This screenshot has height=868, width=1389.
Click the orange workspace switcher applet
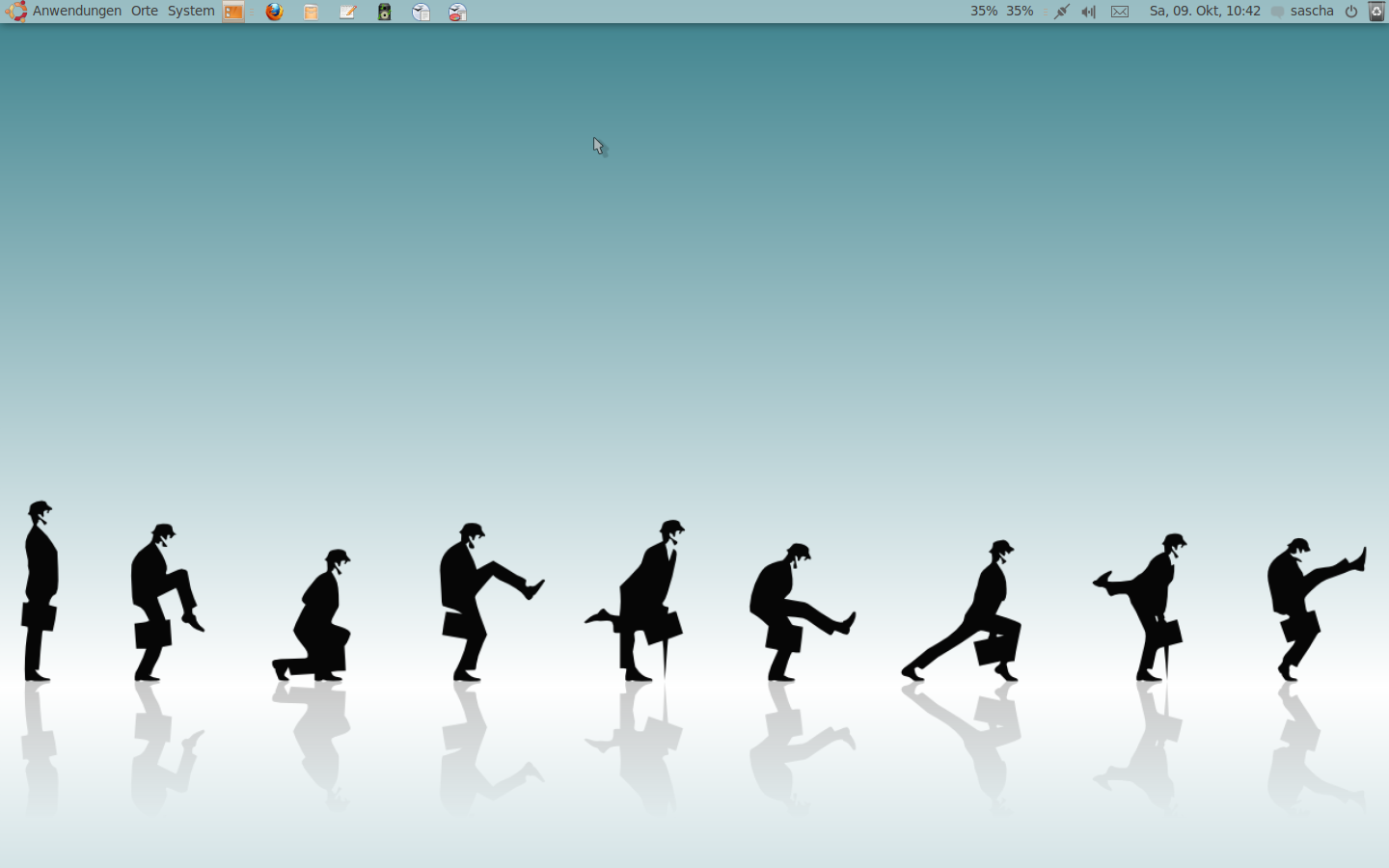(233, 12)
